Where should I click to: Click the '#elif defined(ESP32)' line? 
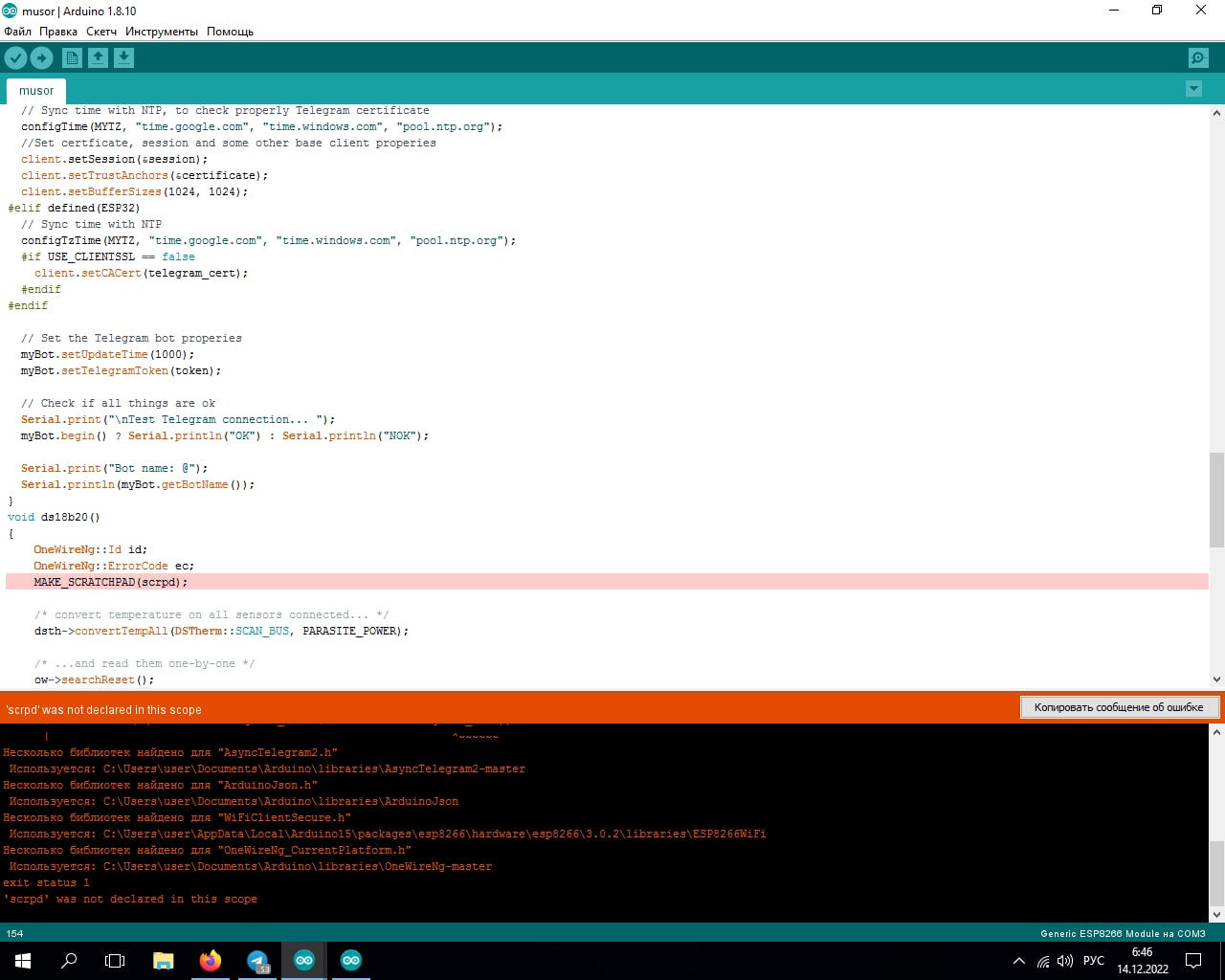(74, 208)
